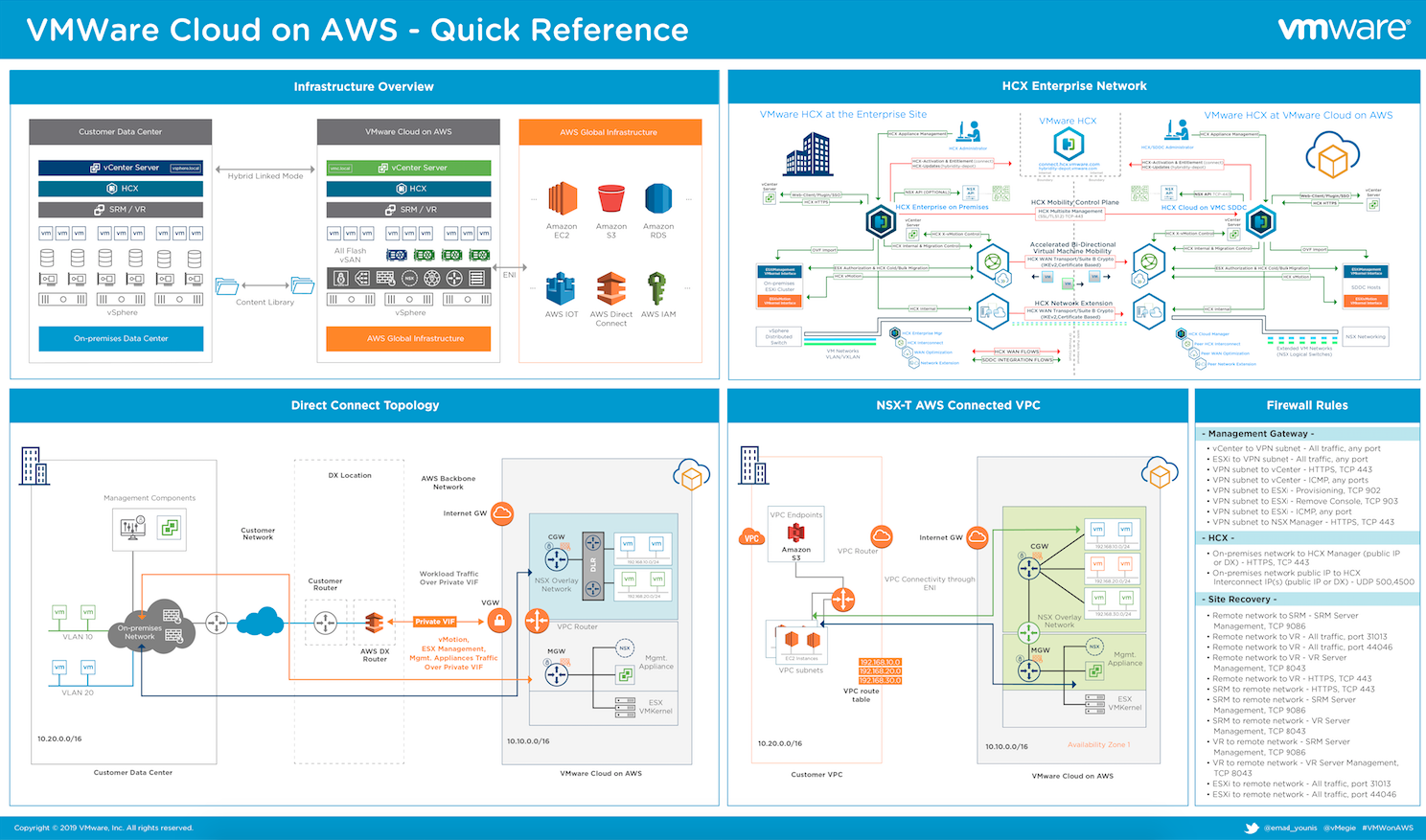The image size is (1426, 840).
Task: Click the blue cloud icon left of Customer Router
Action: (x=261, y=622)
